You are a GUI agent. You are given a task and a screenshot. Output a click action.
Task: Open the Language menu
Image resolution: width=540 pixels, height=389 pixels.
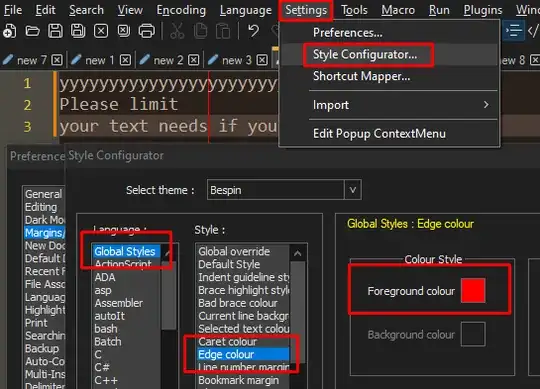pyautogui.click(x=246, y=10)
